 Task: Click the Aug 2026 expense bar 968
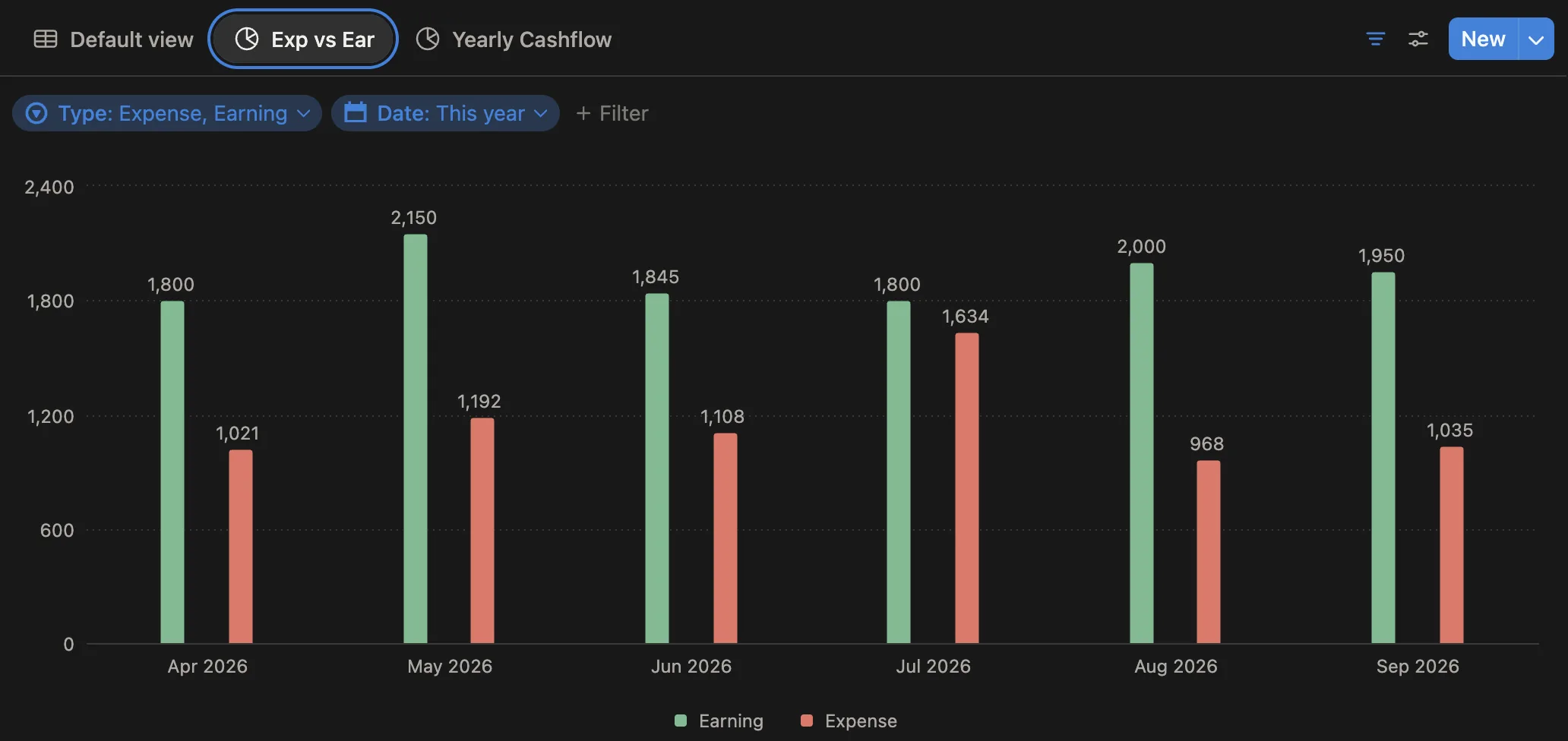(x=1209, y=552)
